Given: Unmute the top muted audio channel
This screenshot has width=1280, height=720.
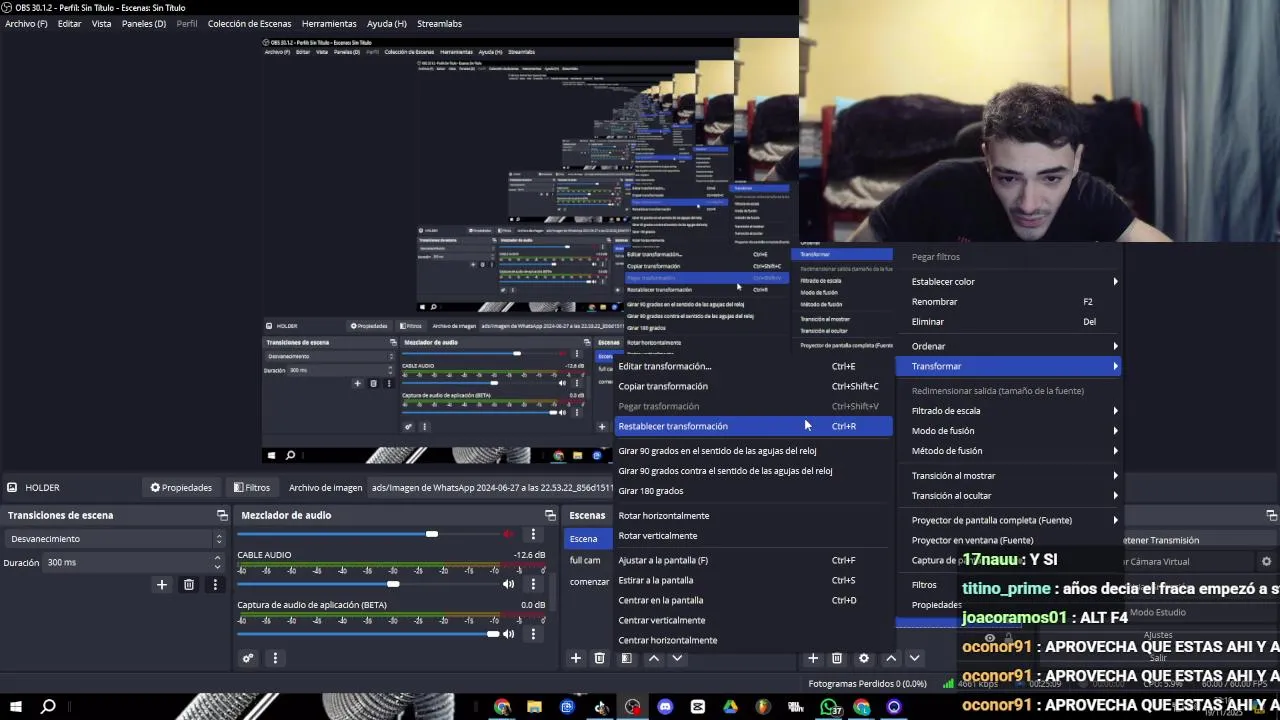Looking at the screenshot, I should 509,534.
